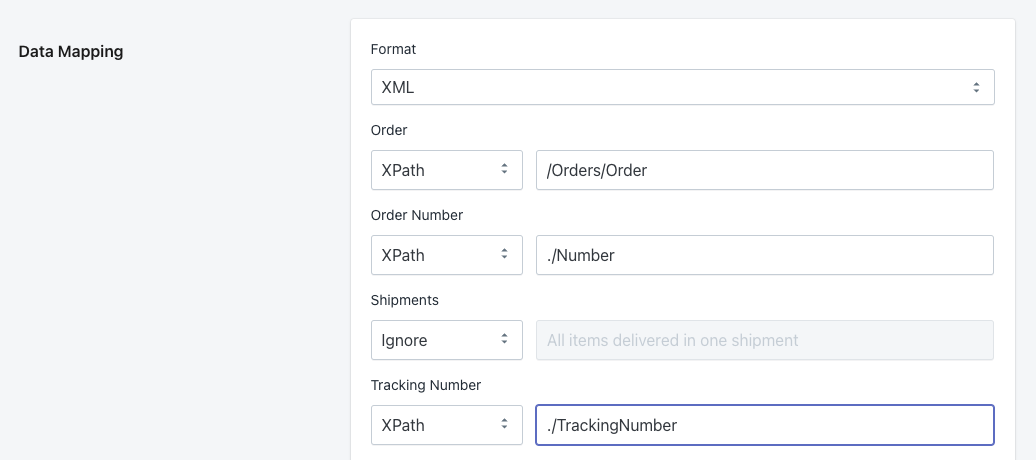Click the up-down arrows in Format select
The image size is (1036, 460).
pyautogui.click(x=976, y=87)
